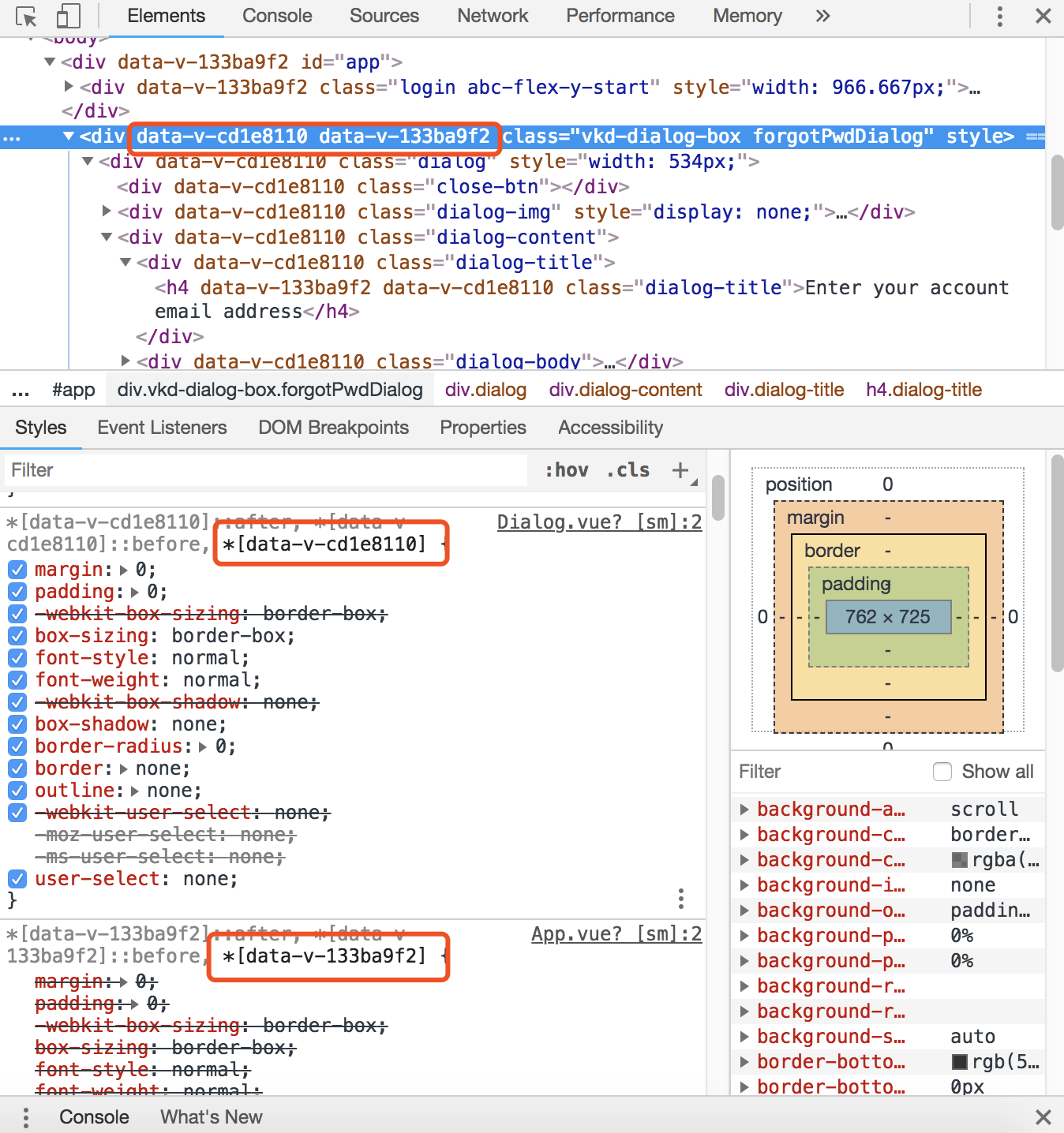Screen dimensions: 1064x1133
Task: Select div.dialog in breadcrumb
Action: [x=485, y=390]
